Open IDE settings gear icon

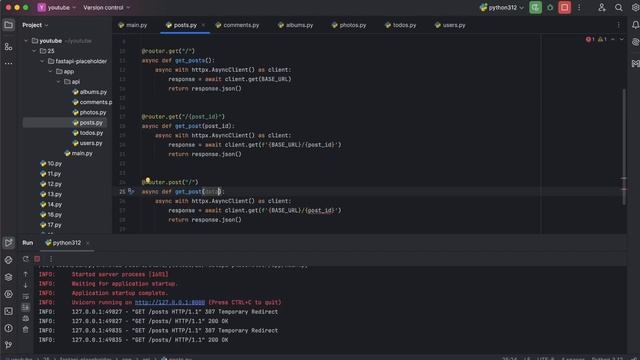coord(636,7)
